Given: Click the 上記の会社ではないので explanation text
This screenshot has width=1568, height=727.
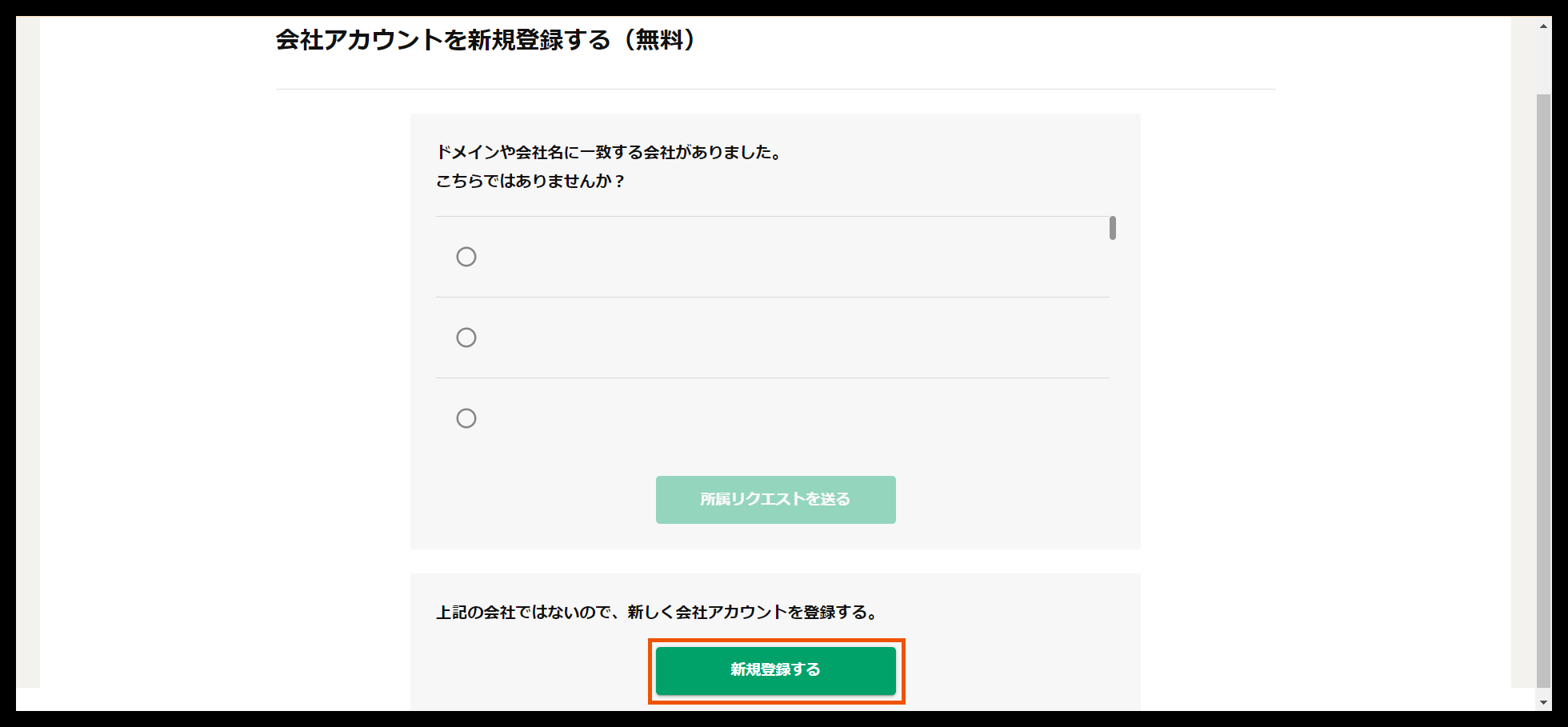Looking at the screenshot, I should [656, 612].
